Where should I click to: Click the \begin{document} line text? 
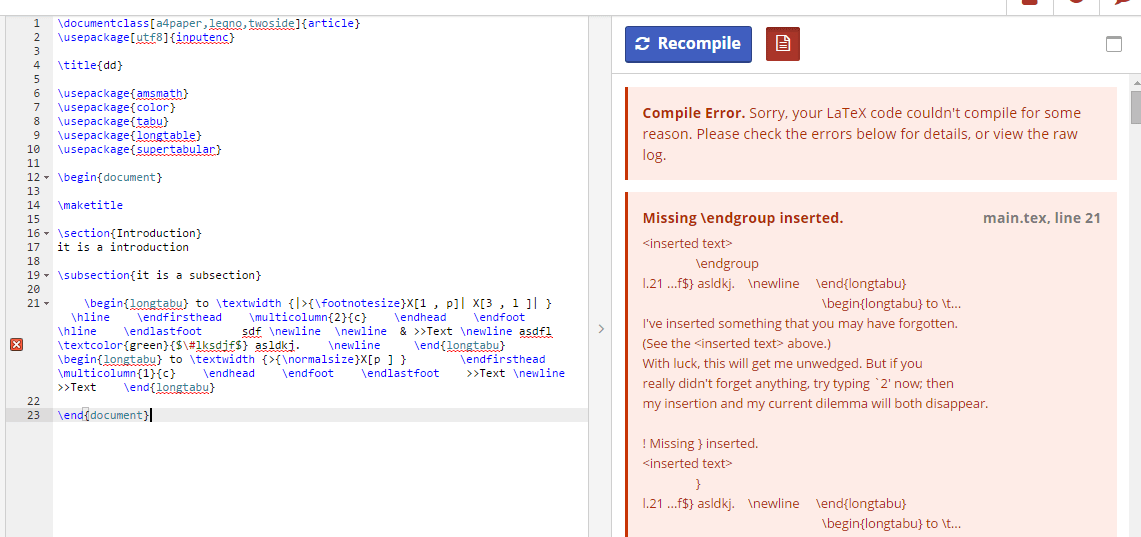[110, 178]
